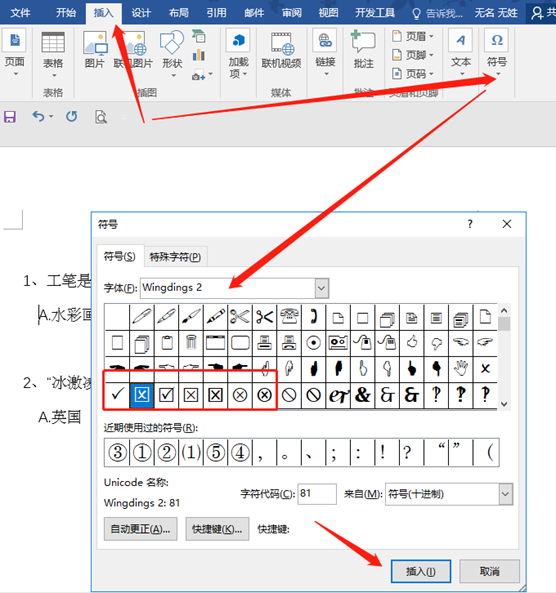Click the 告诉我 tell me search box
Screen dimensions: 556x593
(438, 14)
